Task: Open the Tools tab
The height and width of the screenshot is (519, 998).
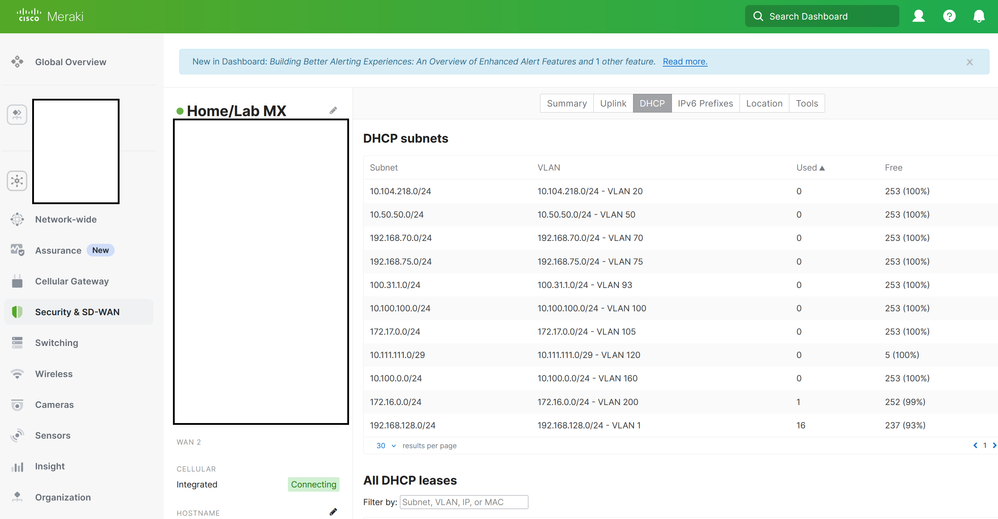Action: (806, 103)
